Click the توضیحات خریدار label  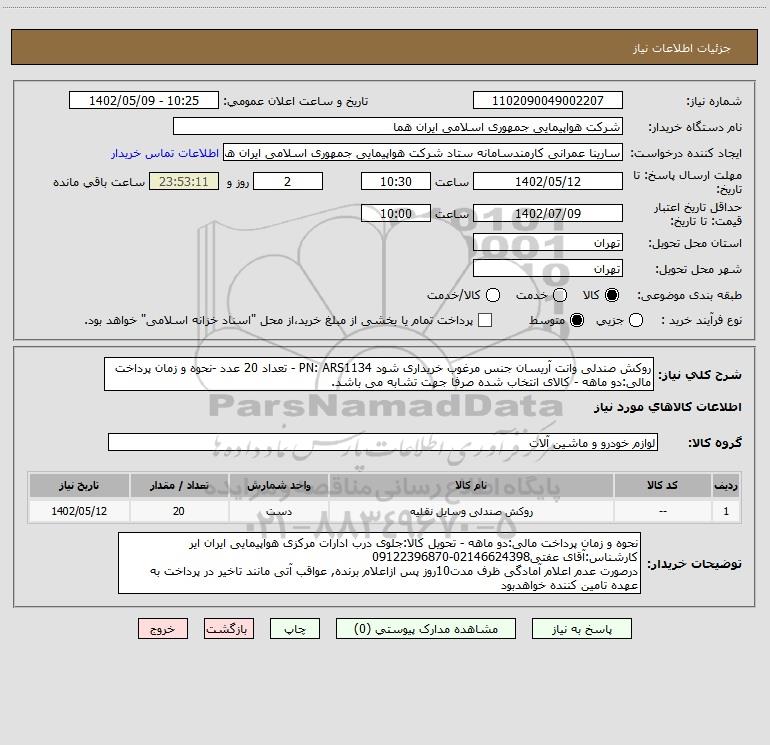(694, 564)
